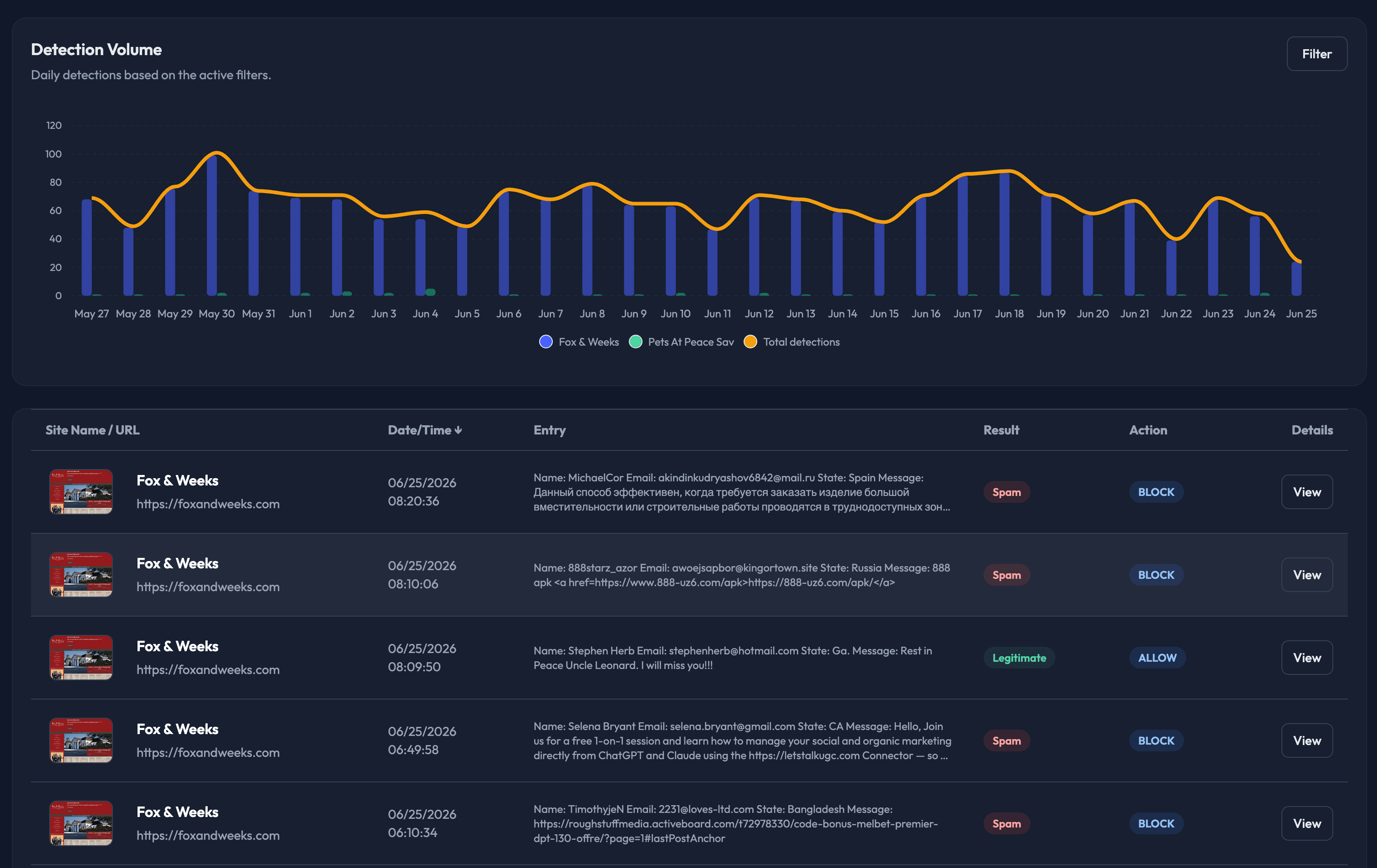Click the Jun 15 x-axis label
The height and width of the screenshot is (868, 1377).
[884, 313]
